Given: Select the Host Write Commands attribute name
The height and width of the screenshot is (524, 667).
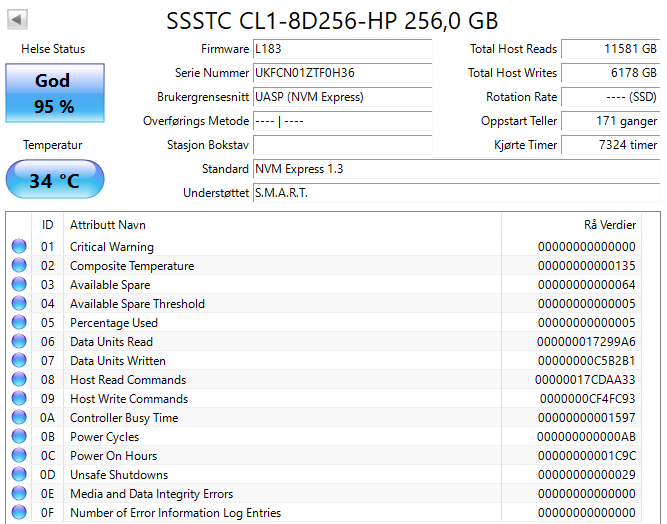Looking at the screenshot, I should click(129, 399).
